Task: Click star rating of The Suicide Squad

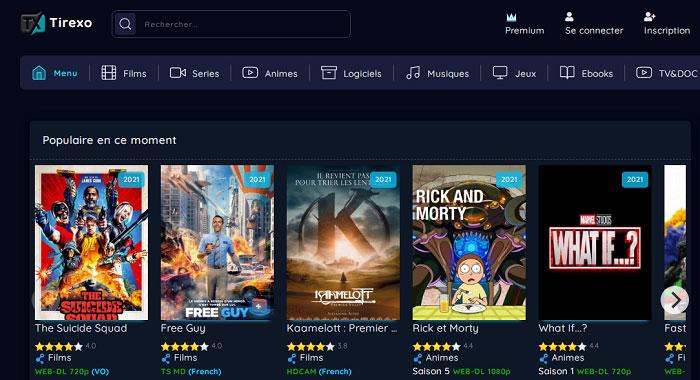Action: [59, 346]
